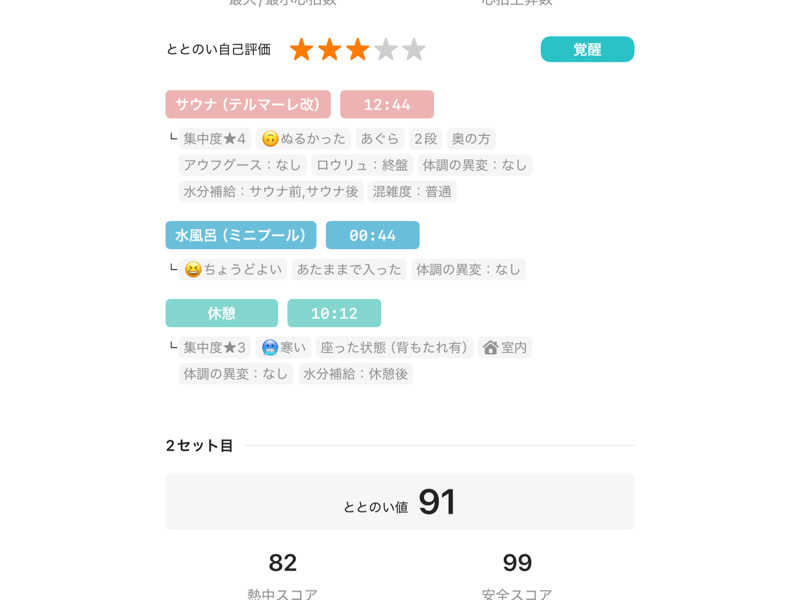
Task: Click the cold face emoji beside 寒い
Action: point(269,347)
